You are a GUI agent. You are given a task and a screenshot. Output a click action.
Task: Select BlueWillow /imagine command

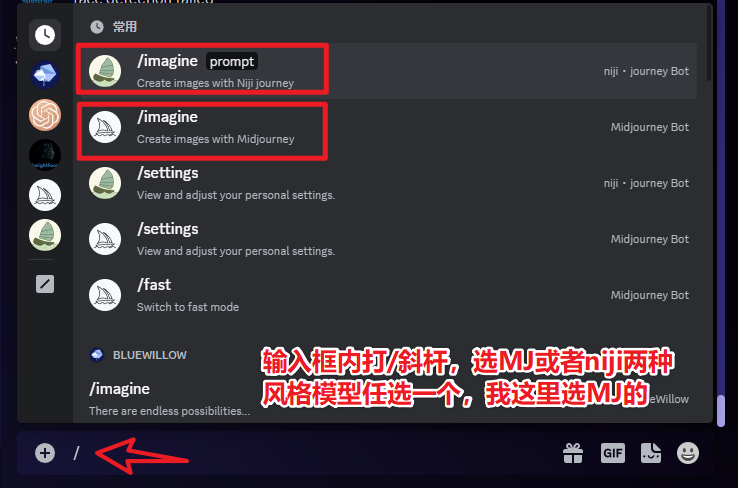(x=386, y=399)
